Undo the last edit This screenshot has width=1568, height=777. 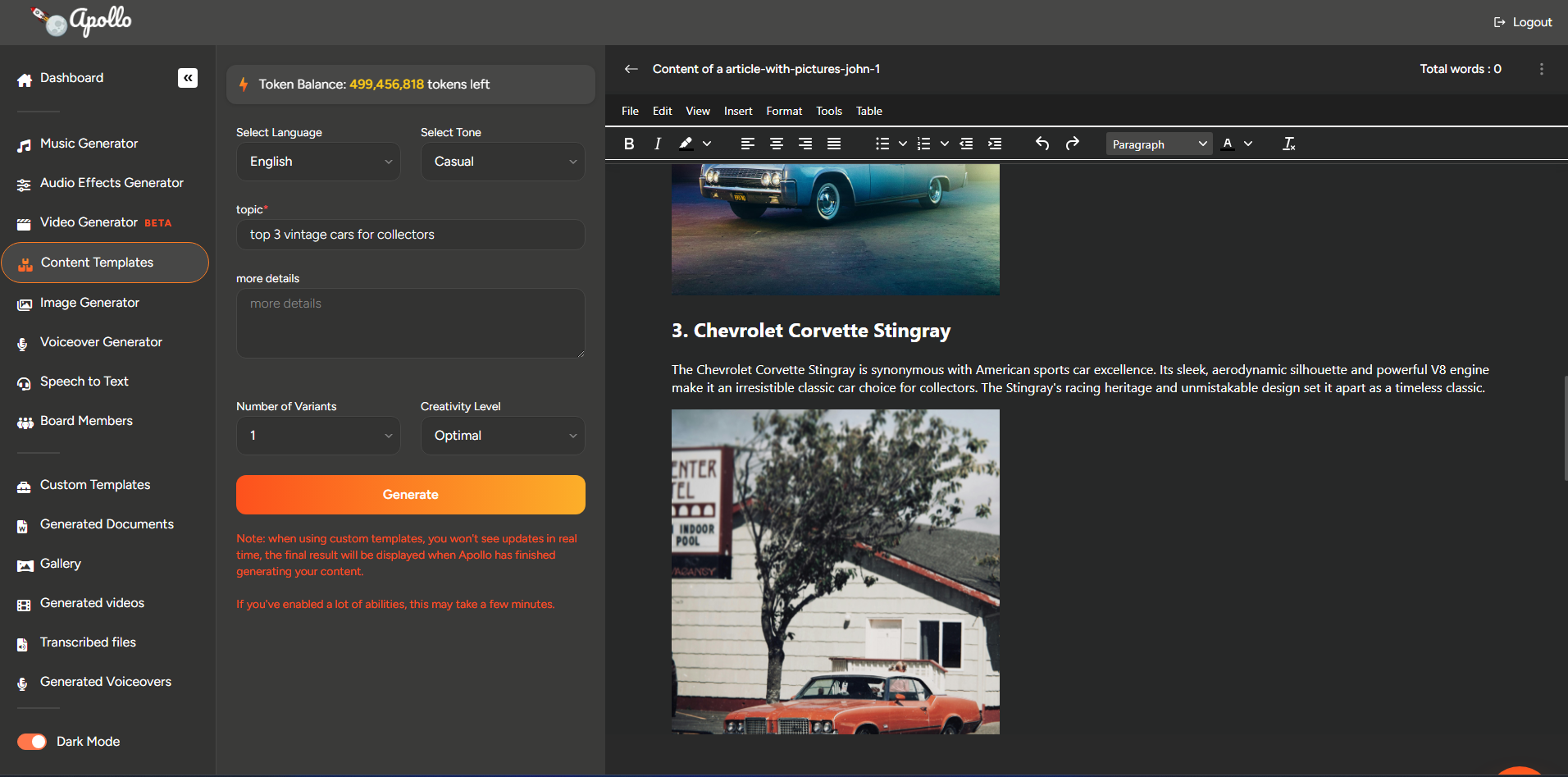1042,144
